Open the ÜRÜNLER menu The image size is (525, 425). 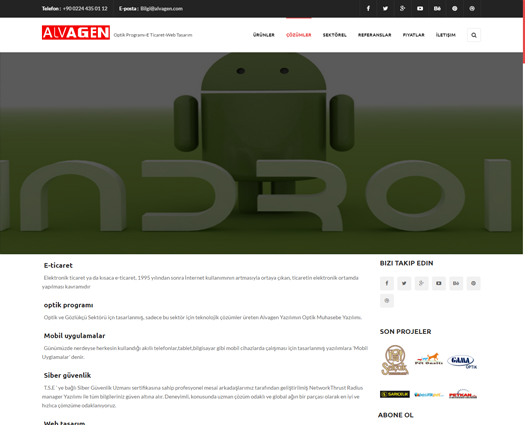(264, 35)
